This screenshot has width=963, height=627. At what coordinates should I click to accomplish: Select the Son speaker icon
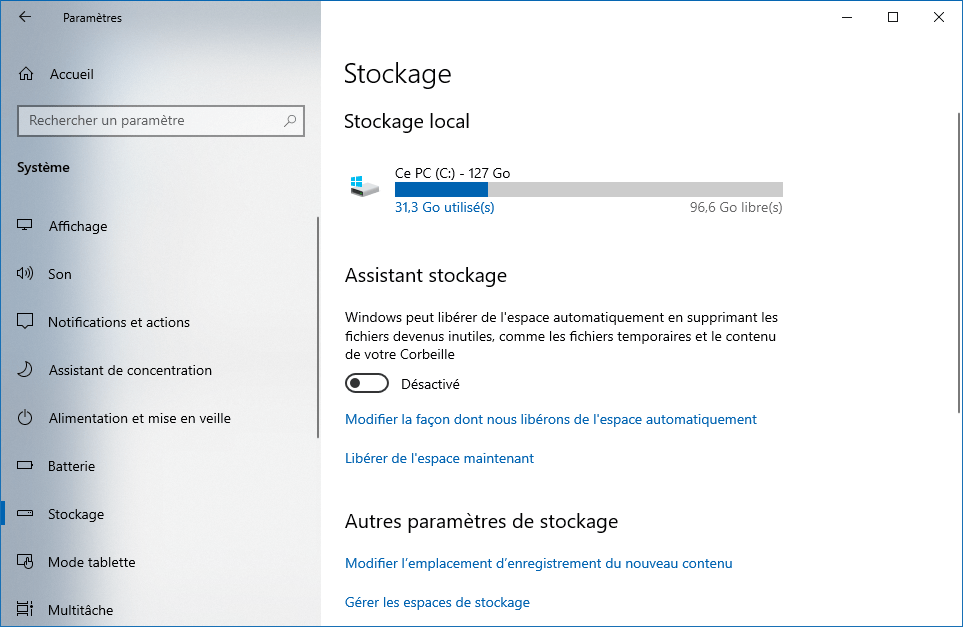25,273
